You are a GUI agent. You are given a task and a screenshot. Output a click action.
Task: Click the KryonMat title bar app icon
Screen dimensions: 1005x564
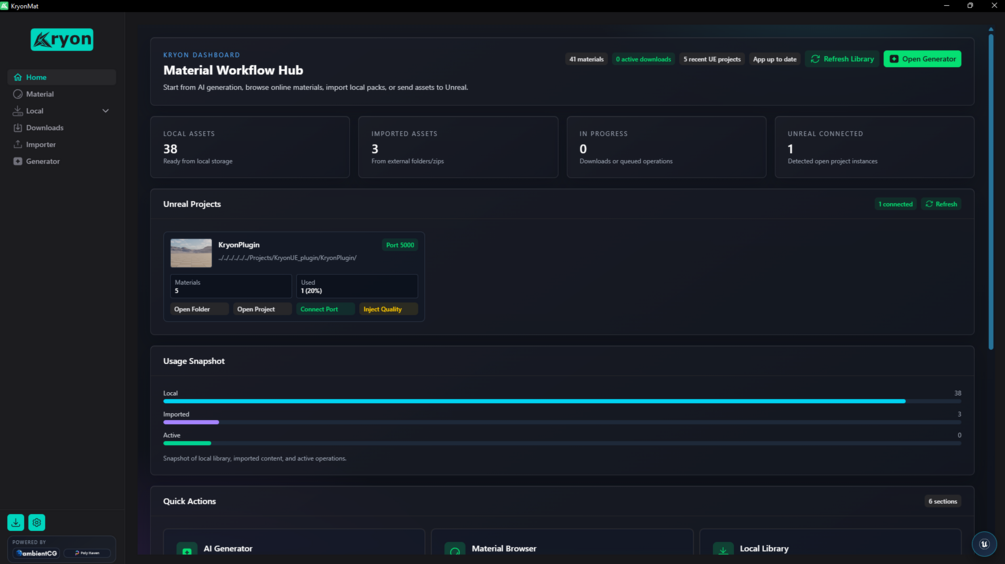(x=4, y=6)
